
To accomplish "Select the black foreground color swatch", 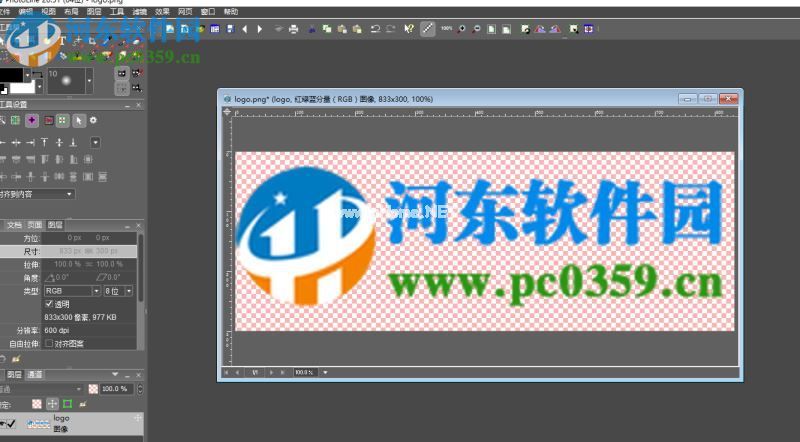I will 11,75.
